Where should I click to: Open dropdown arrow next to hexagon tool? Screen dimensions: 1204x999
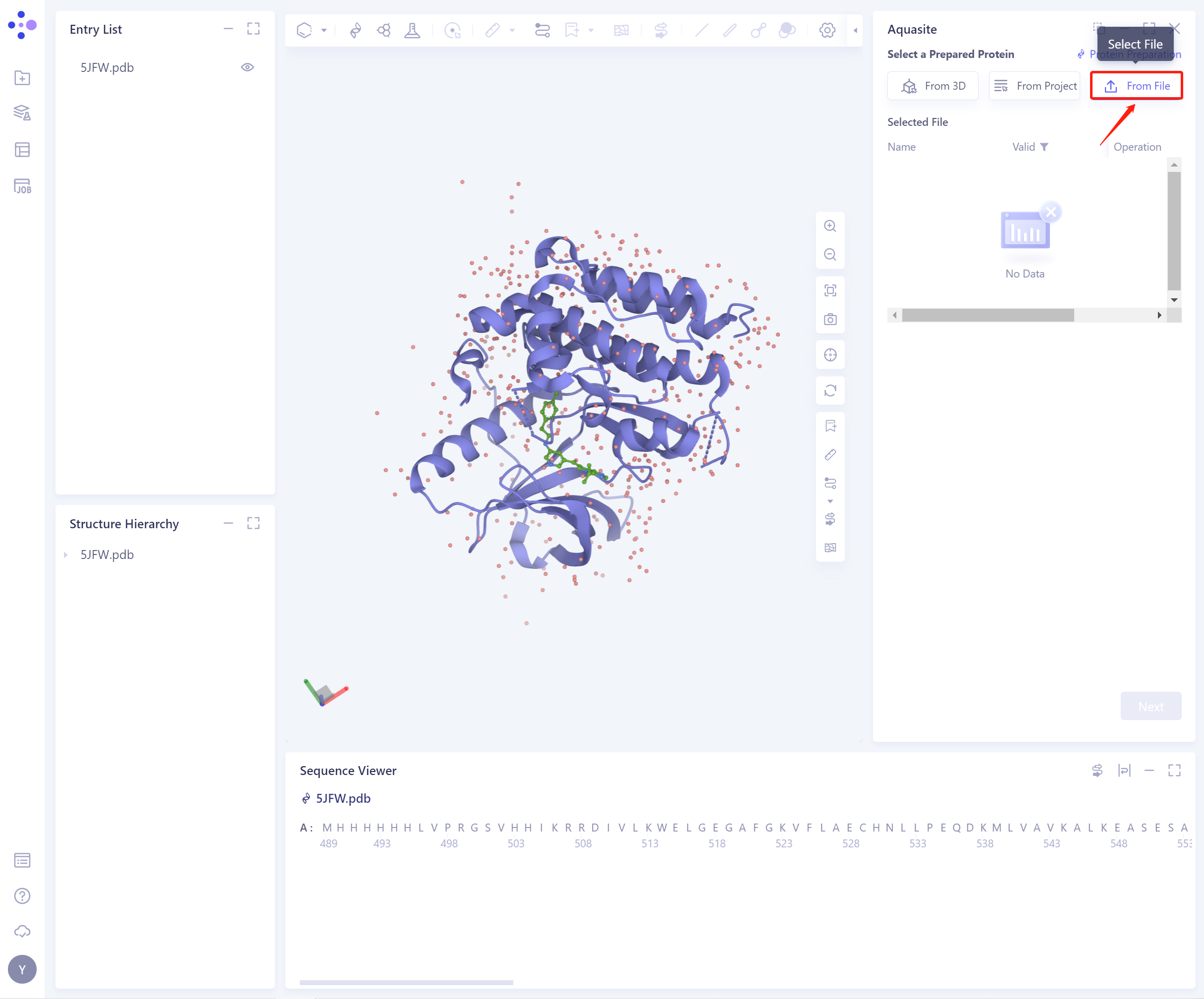click(x=324, y=30)
